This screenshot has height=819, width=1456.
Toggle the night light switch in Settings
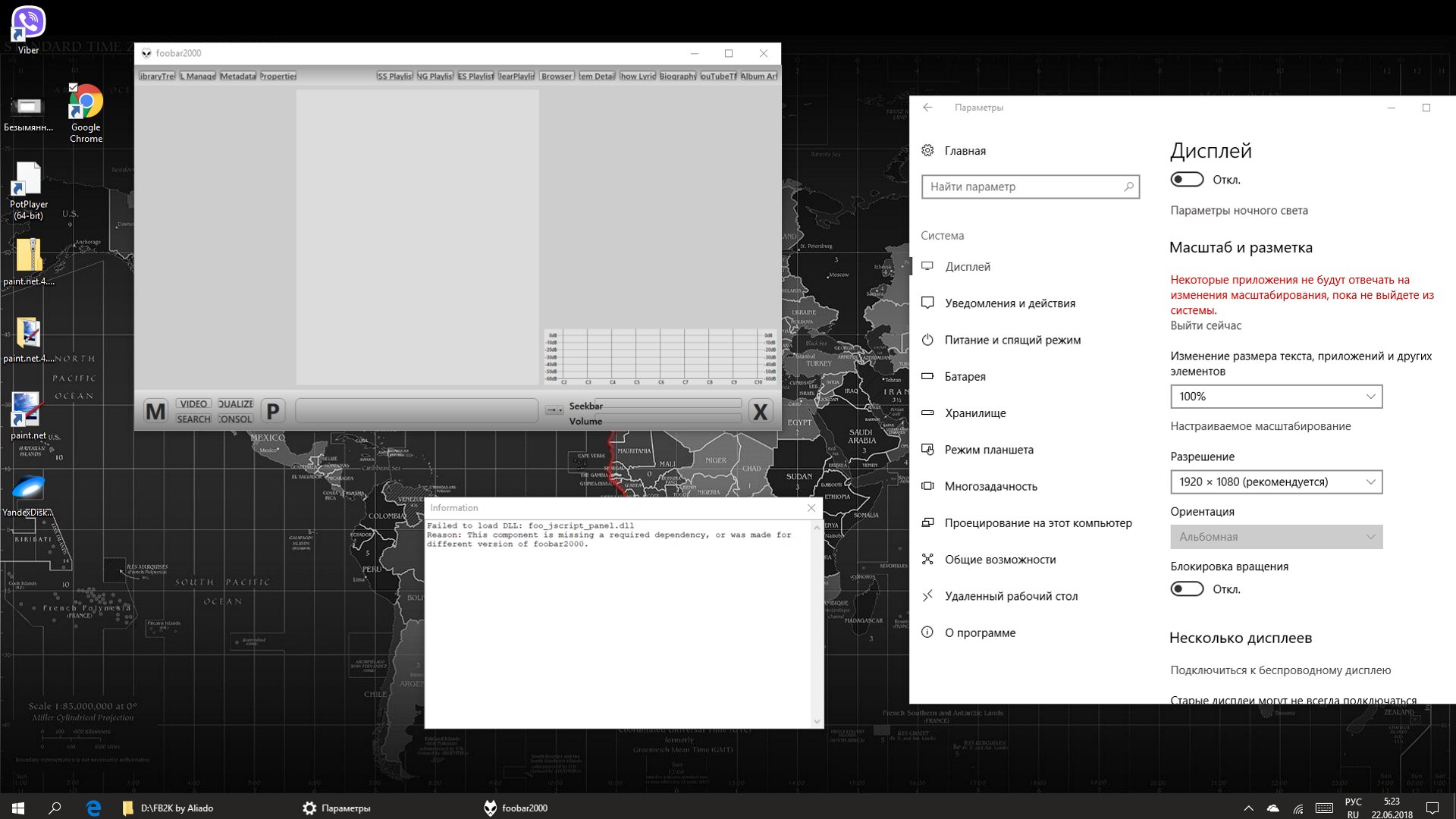(x=1187, y=180)
